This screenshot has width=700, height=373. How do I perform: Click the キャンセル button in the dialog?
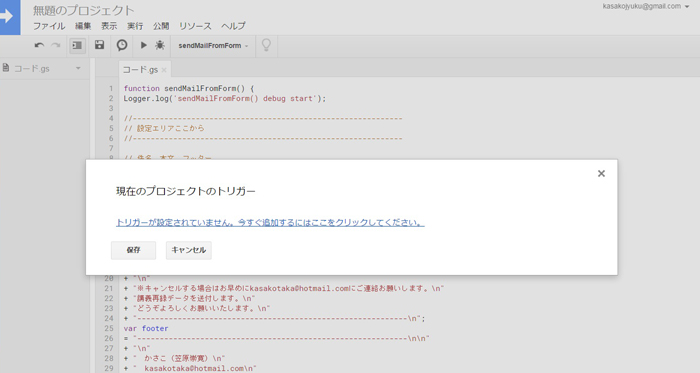click(x=189, y=250)
